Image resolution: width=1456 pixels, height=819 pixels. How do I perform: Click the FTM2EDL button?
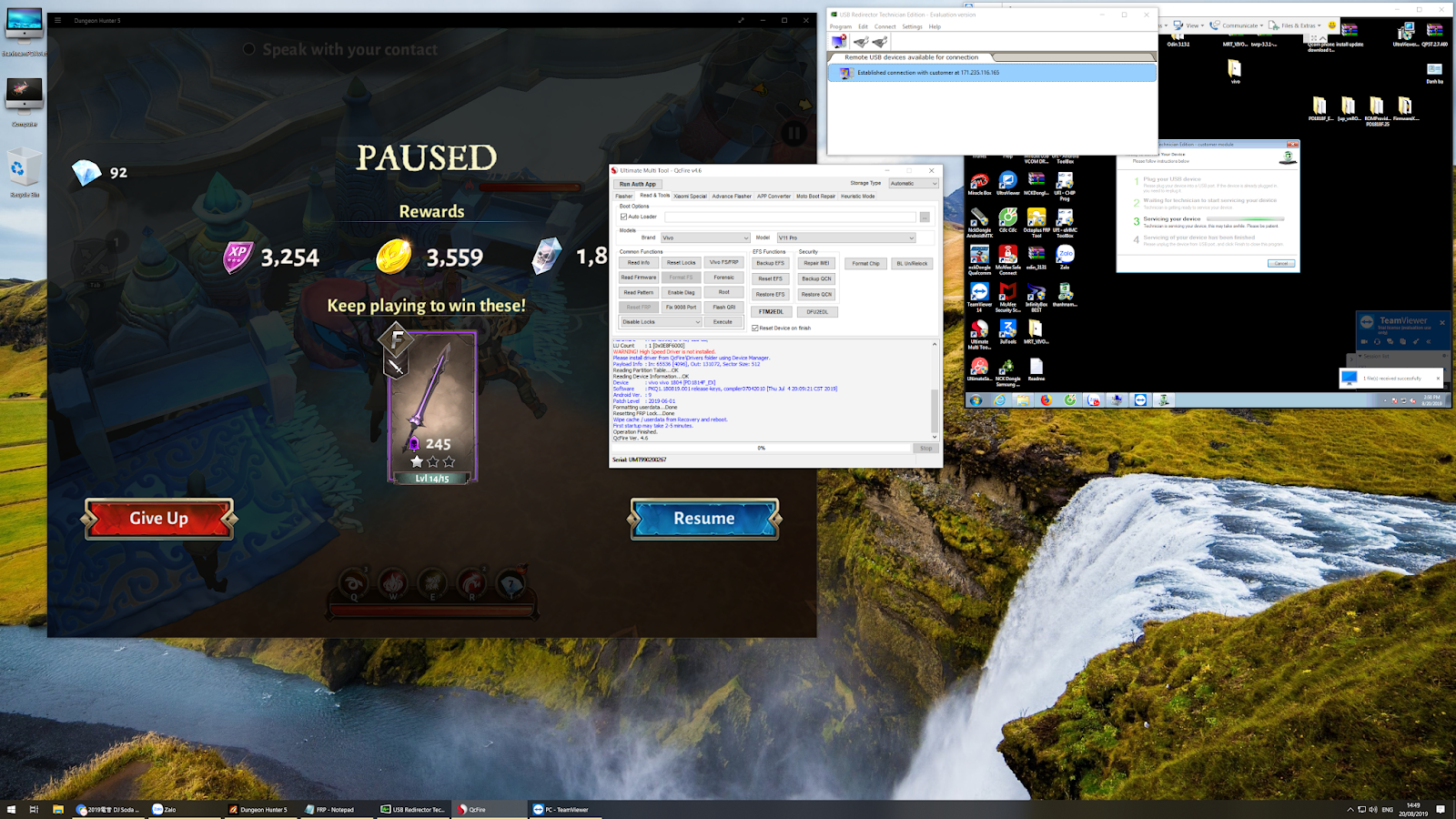tap(771, 312)
